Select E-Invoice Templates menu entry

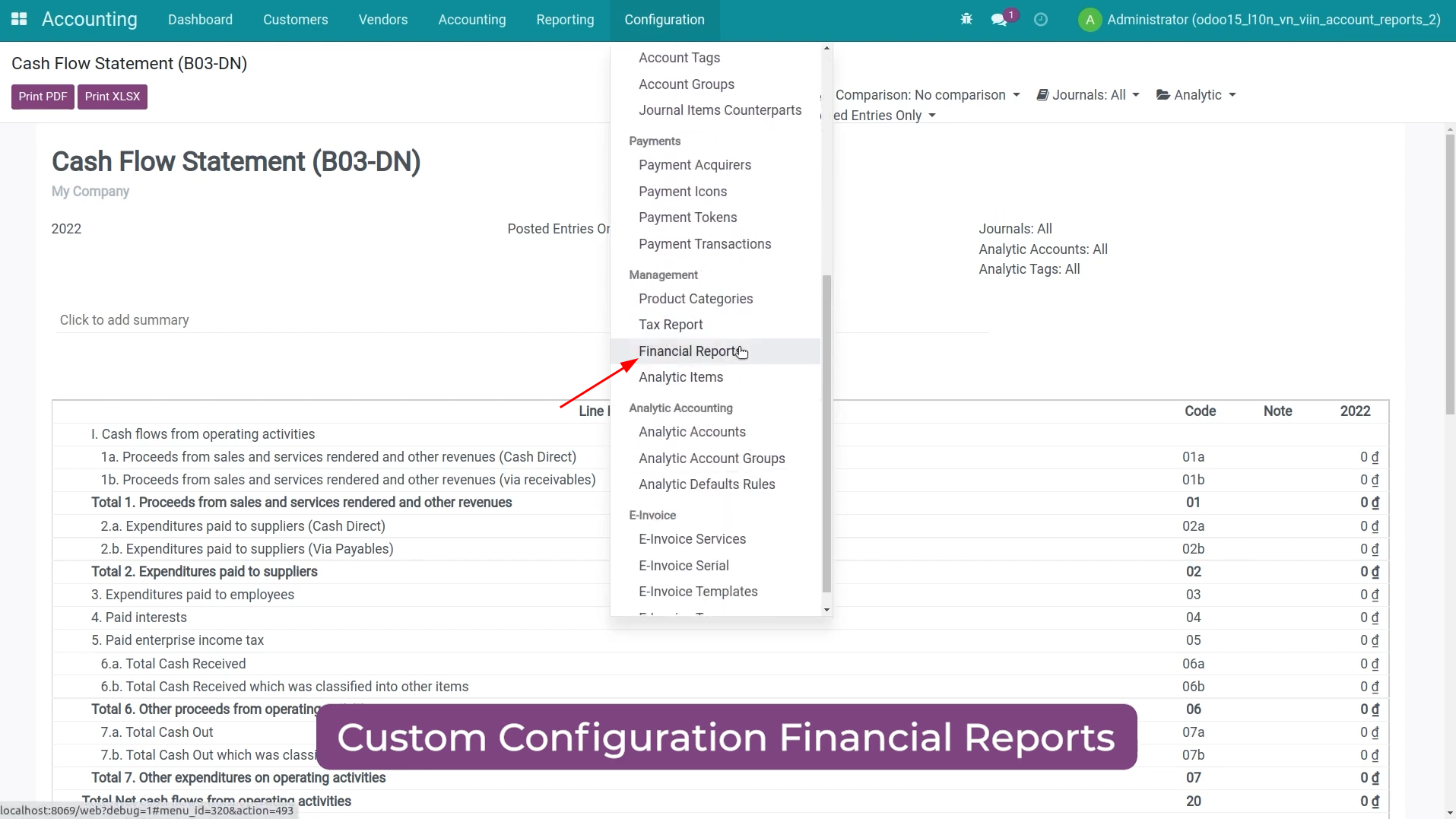pos(698,592)
